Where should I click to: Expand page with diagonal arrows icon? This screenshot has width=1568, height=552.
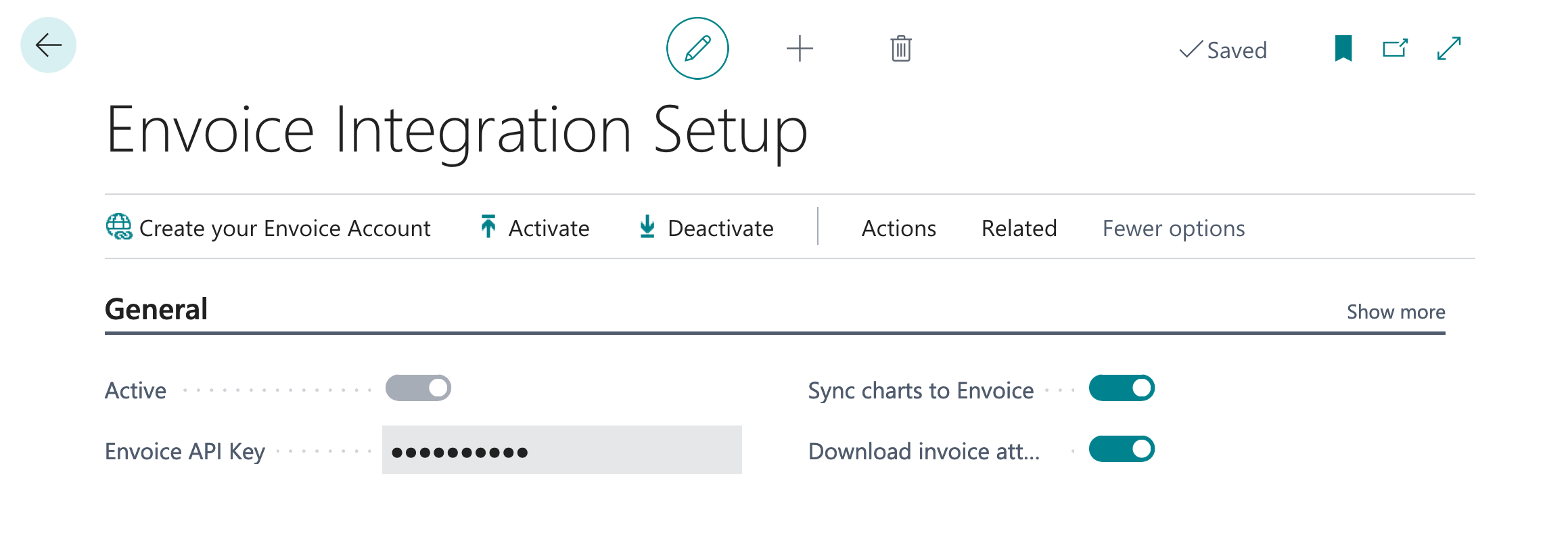pos(1449,49)
